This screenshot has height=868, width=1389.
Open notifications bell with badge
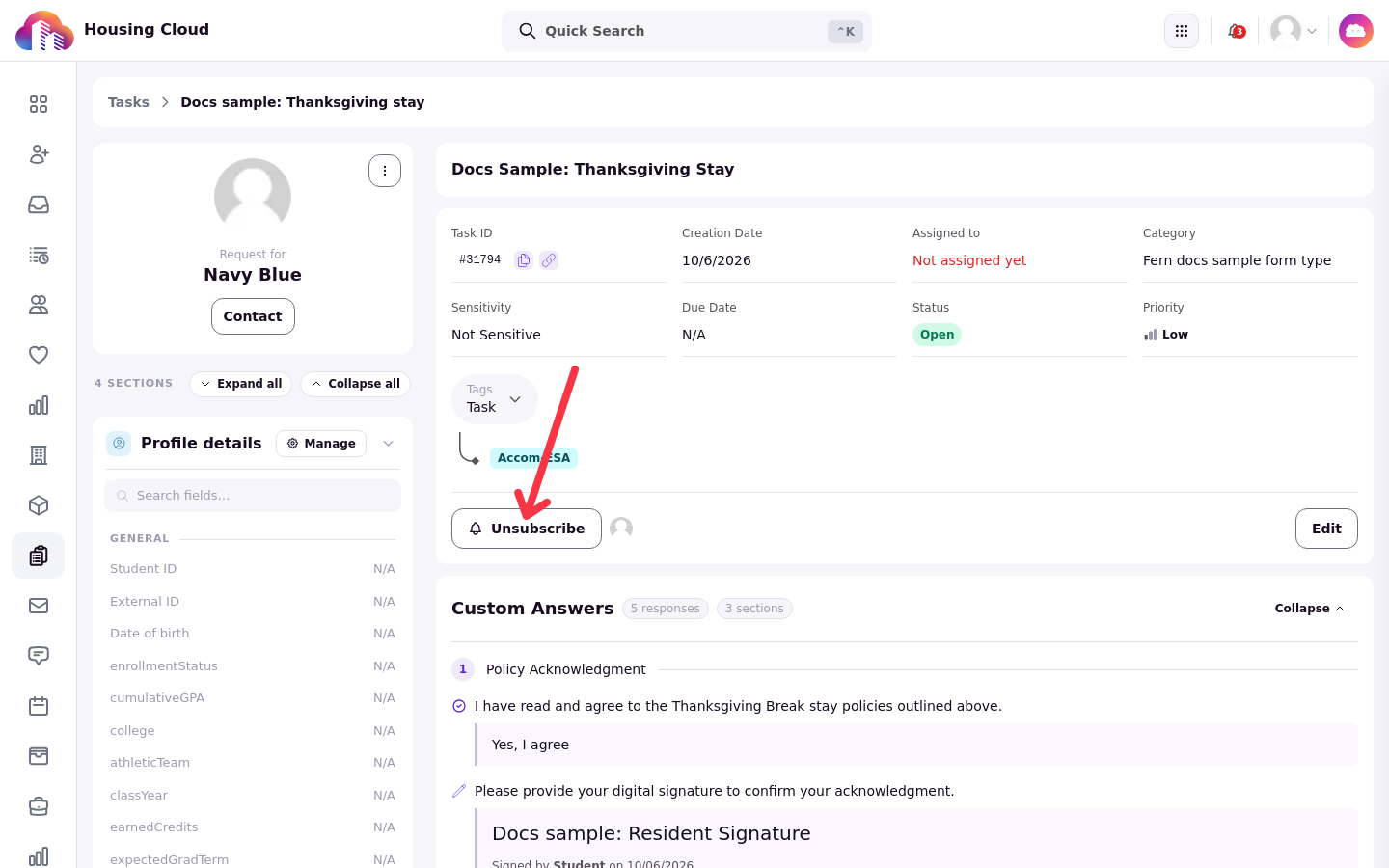1236,31
